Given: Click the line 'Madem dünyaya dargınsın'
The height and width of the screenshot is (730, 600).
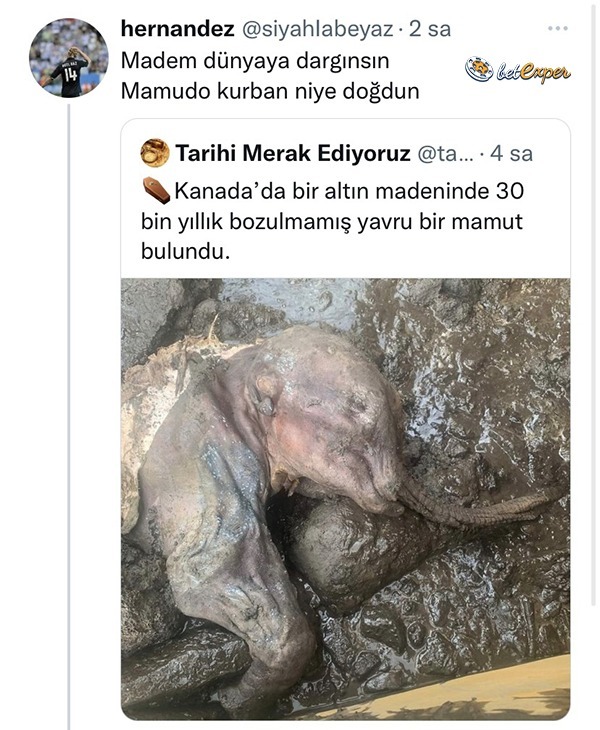Looking at the screenshot, I should coord(255,61).
